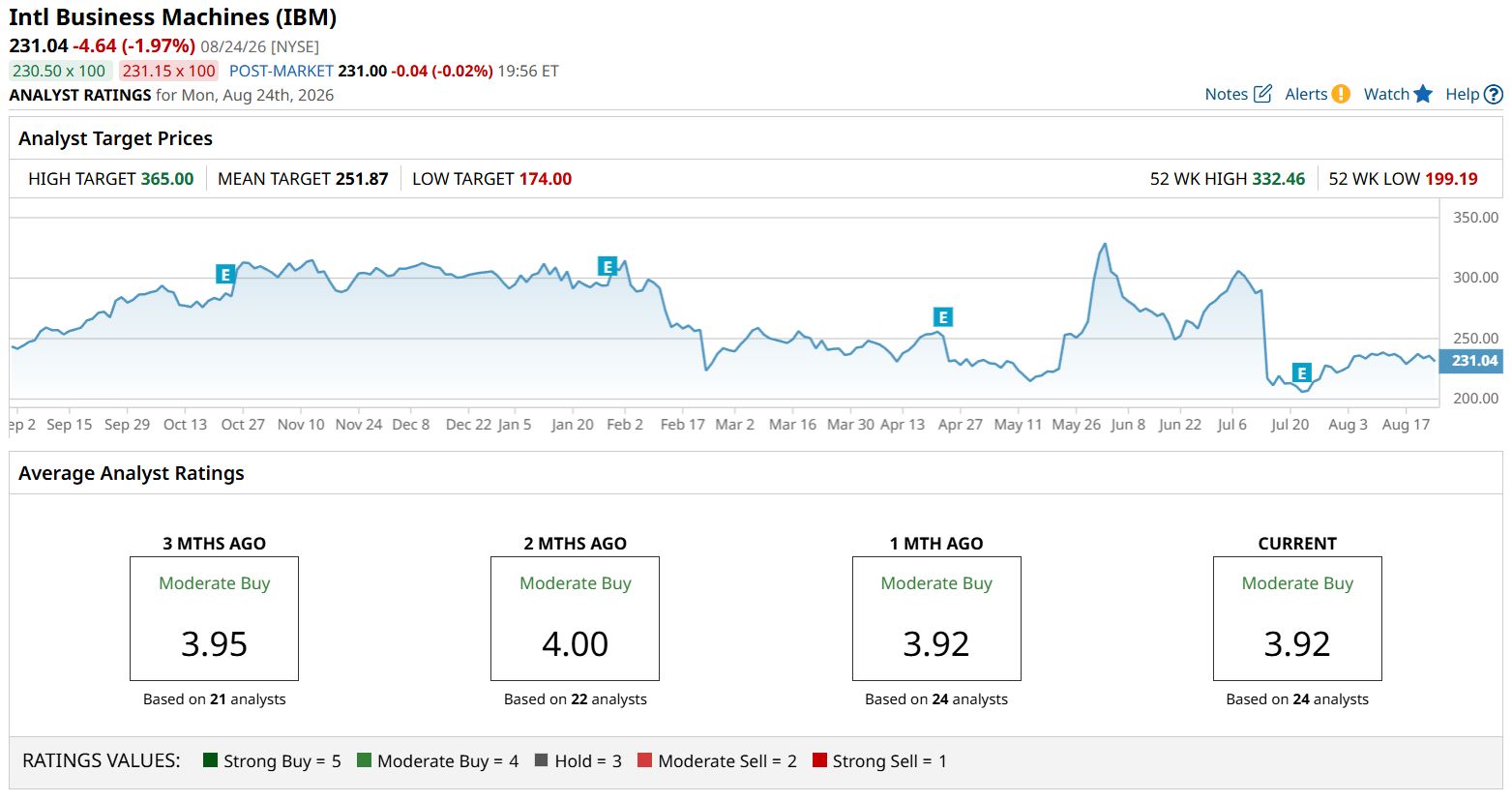Click the Strong Sell red swatch
Image resolution: width=1512 pixels, height=802 pixels.
[819, 760]
